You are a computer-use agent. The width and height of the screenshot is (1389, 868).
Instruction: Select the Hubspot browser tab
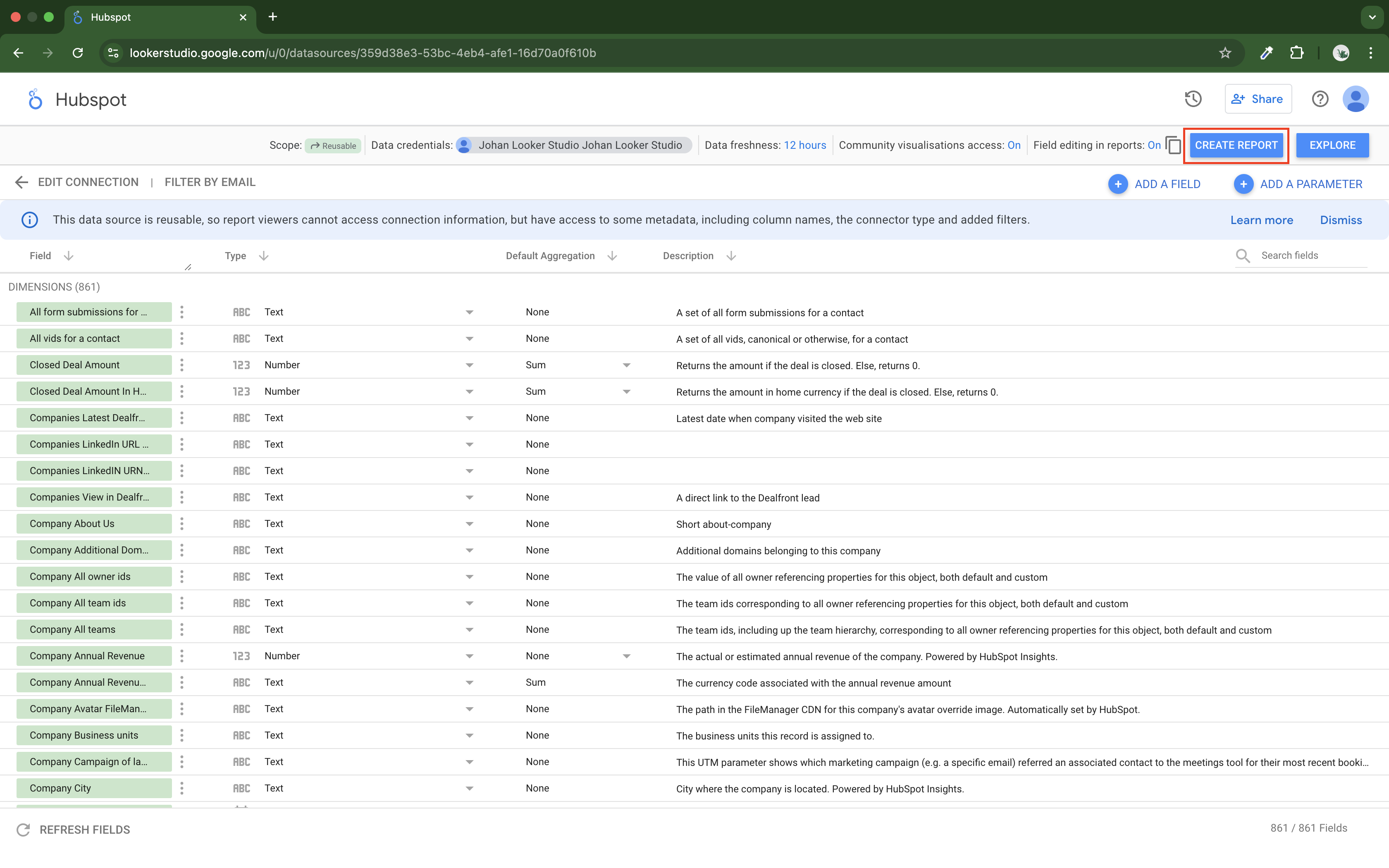click(159, 17)
